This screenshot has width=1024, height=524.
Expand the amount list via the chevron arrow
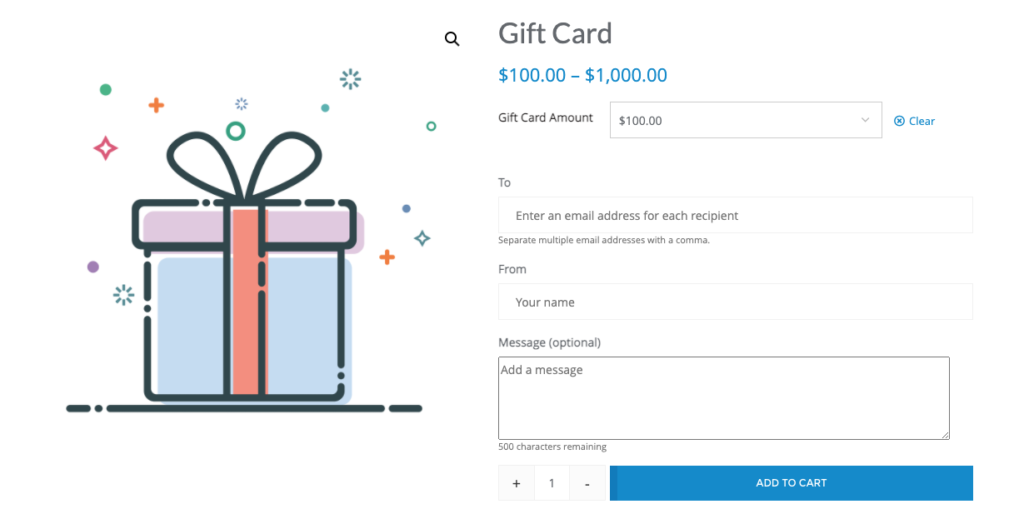pos(865,120)
